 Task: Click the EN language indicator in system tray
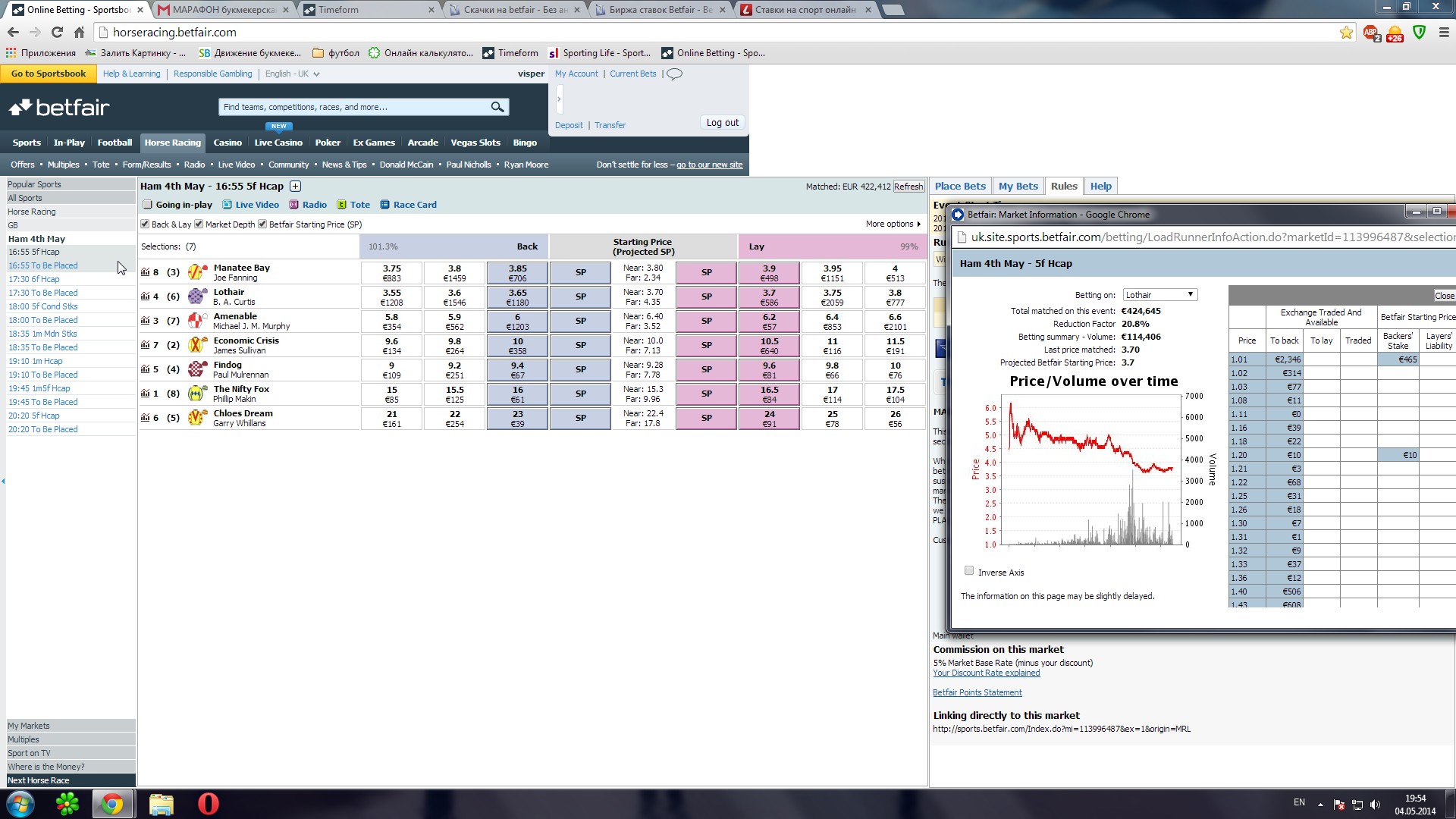pos(1299,802)
